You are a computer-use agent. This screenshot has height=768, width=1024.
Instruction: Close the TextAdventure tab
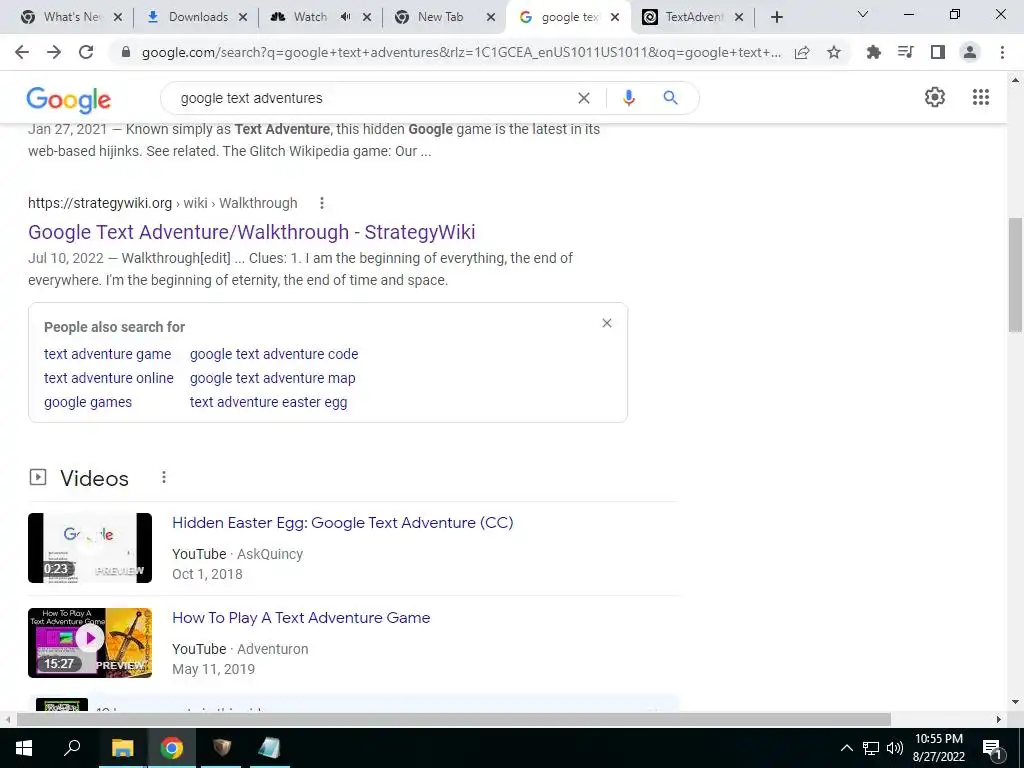pyautogui.click(x=739, y=18)
